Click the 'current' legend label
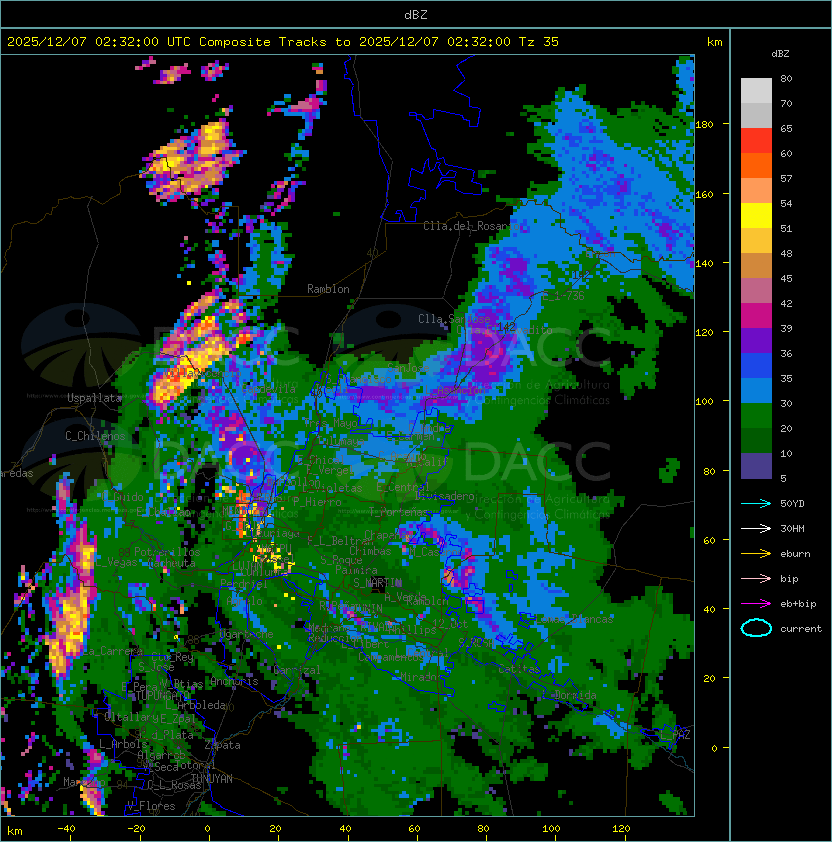Screen dimensions: 832x842 coord(801,628)
